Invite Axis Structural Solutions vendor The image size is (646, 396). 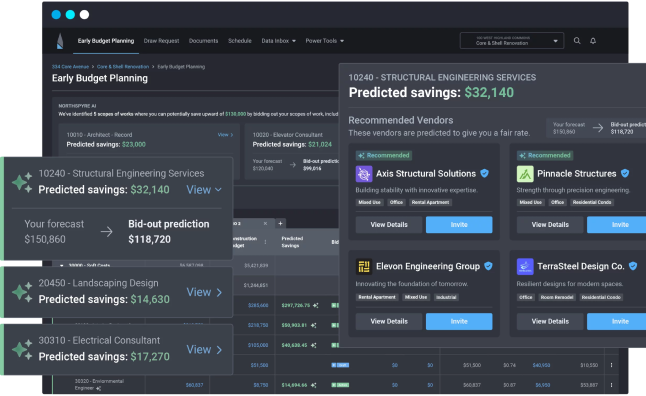click(x=459, y=225)
